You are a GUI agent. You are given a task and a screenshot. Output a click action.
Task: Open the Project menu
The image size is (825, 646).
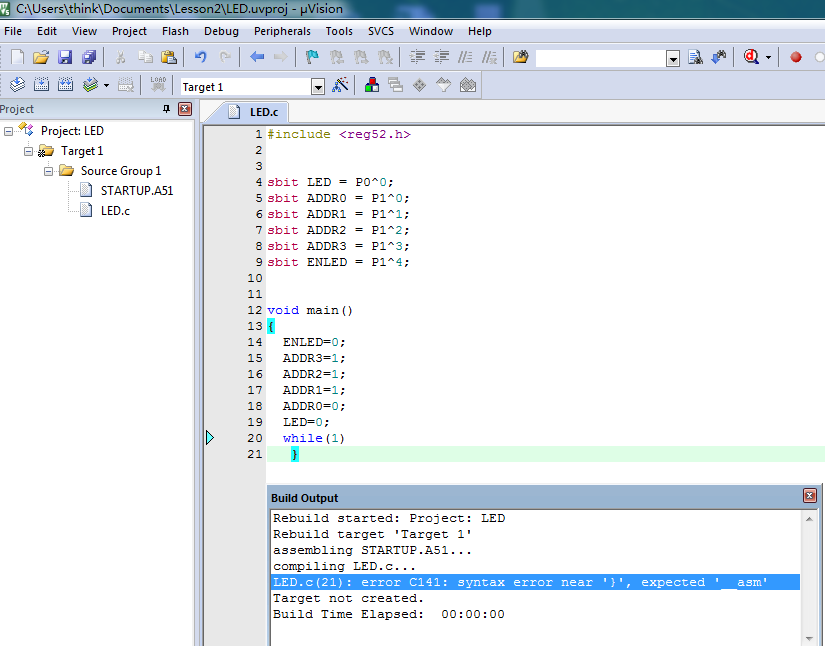point(129,31)
